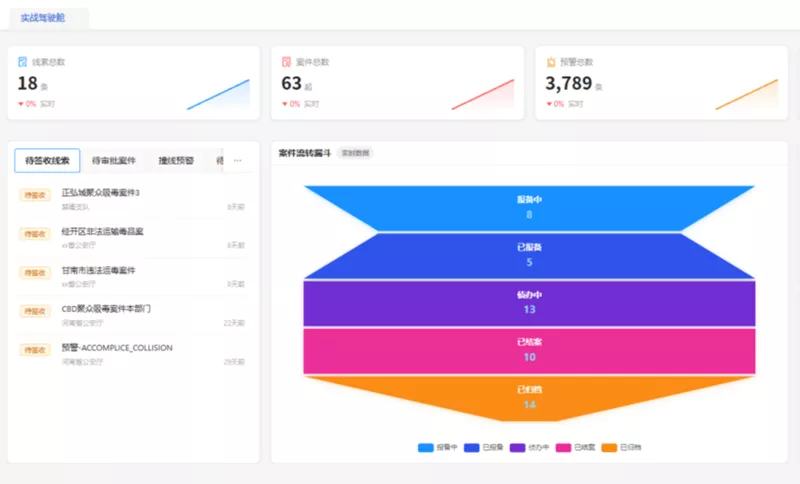Click the red down-arrow under 18
Image resolution: width=800 pixels, height=484 pixels.
pos(21,104)
